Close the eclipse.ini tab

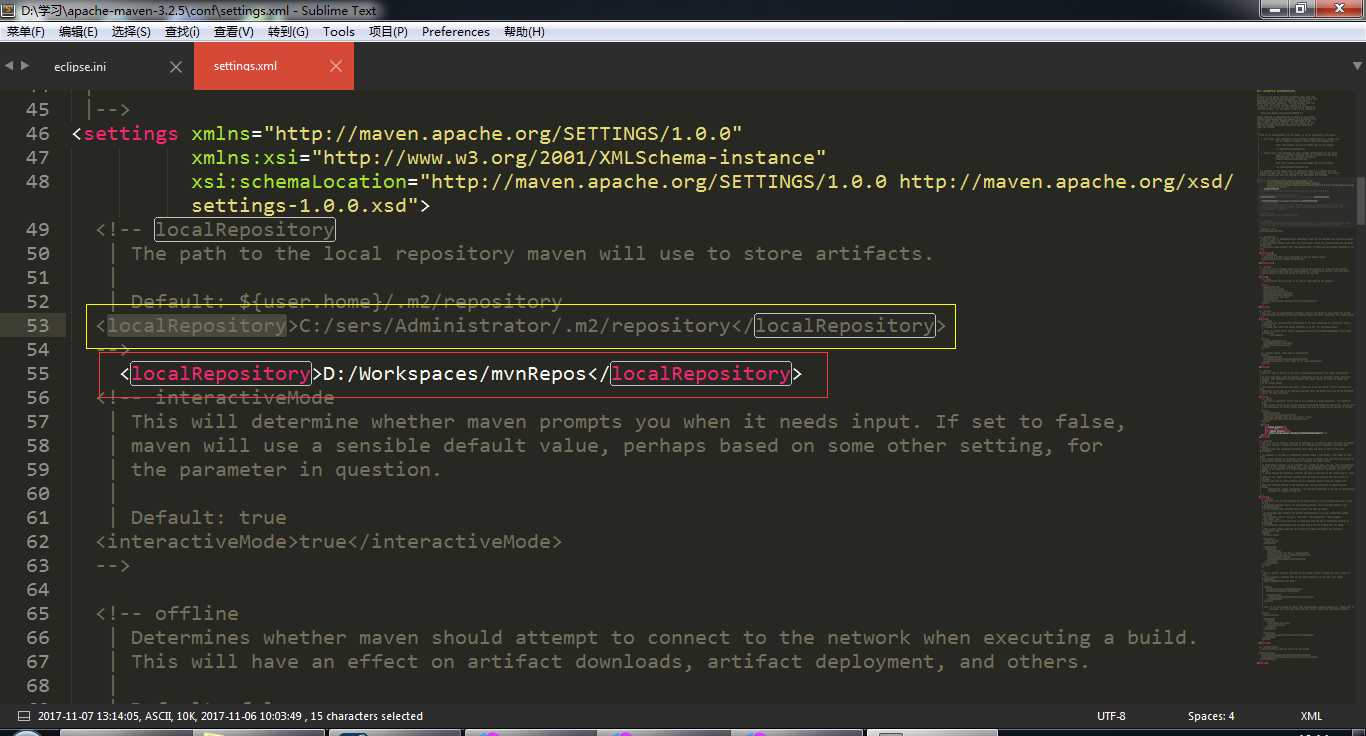(x=176, y=67)
